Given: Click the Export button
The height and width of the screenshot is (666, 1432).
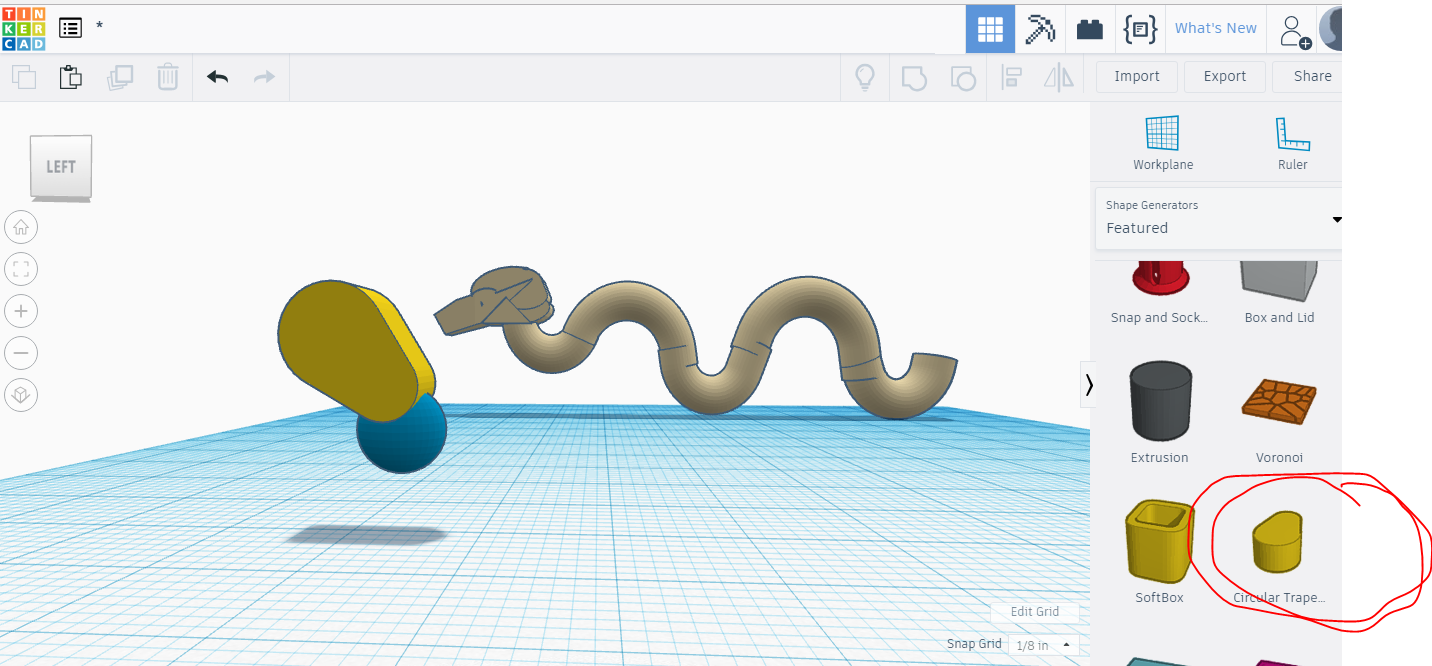Looking at the screenshot, I should click(1225, 76).
